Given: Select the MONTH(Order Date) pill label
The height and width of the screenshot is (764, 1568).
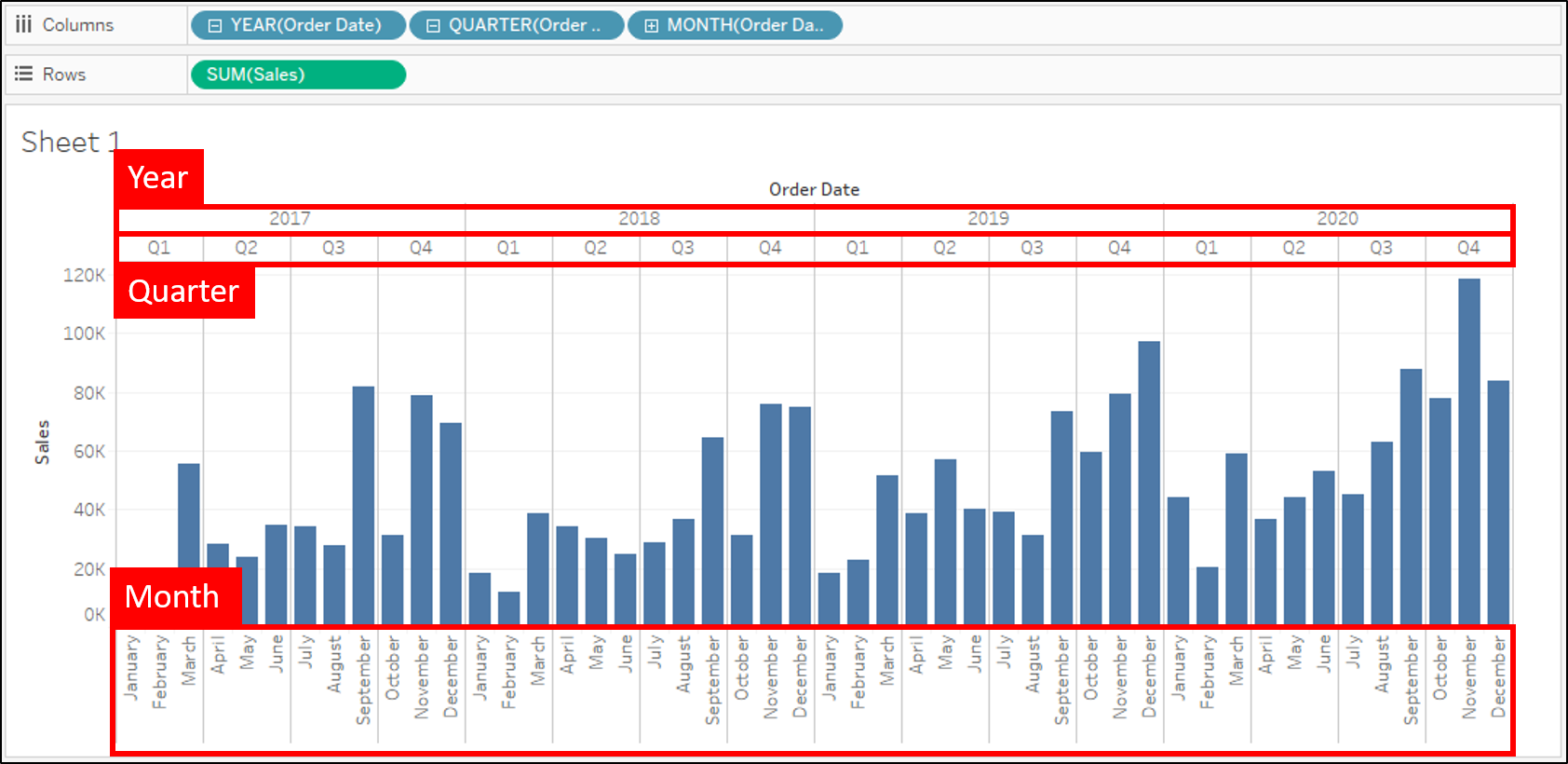Looking at the screenshot, I should (x=745, y=25).
